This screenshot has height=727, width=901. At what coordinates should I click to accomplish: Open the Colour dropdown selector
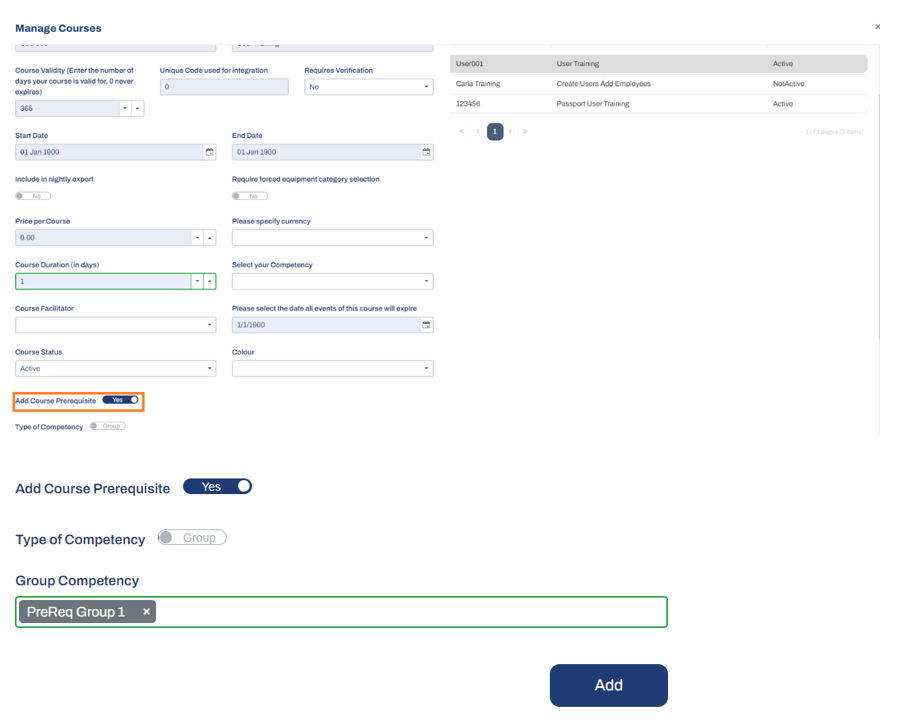click(333, 368)
